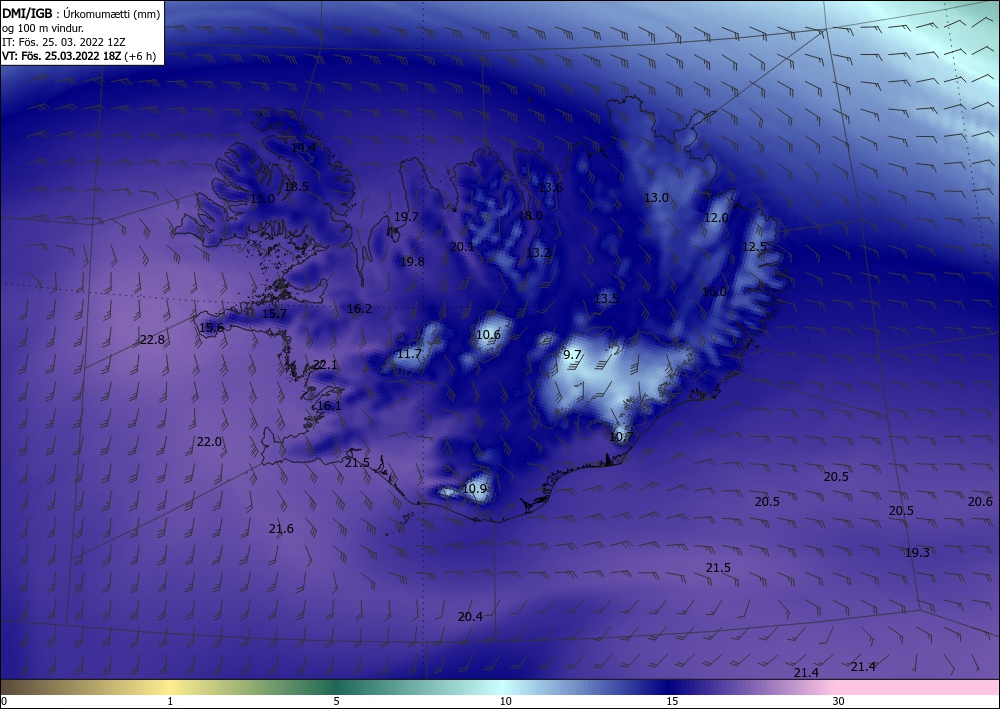Viewport: 1000px width, 709px height.
Task: Select the 21.6 value label
Action: tap(281, 529)
